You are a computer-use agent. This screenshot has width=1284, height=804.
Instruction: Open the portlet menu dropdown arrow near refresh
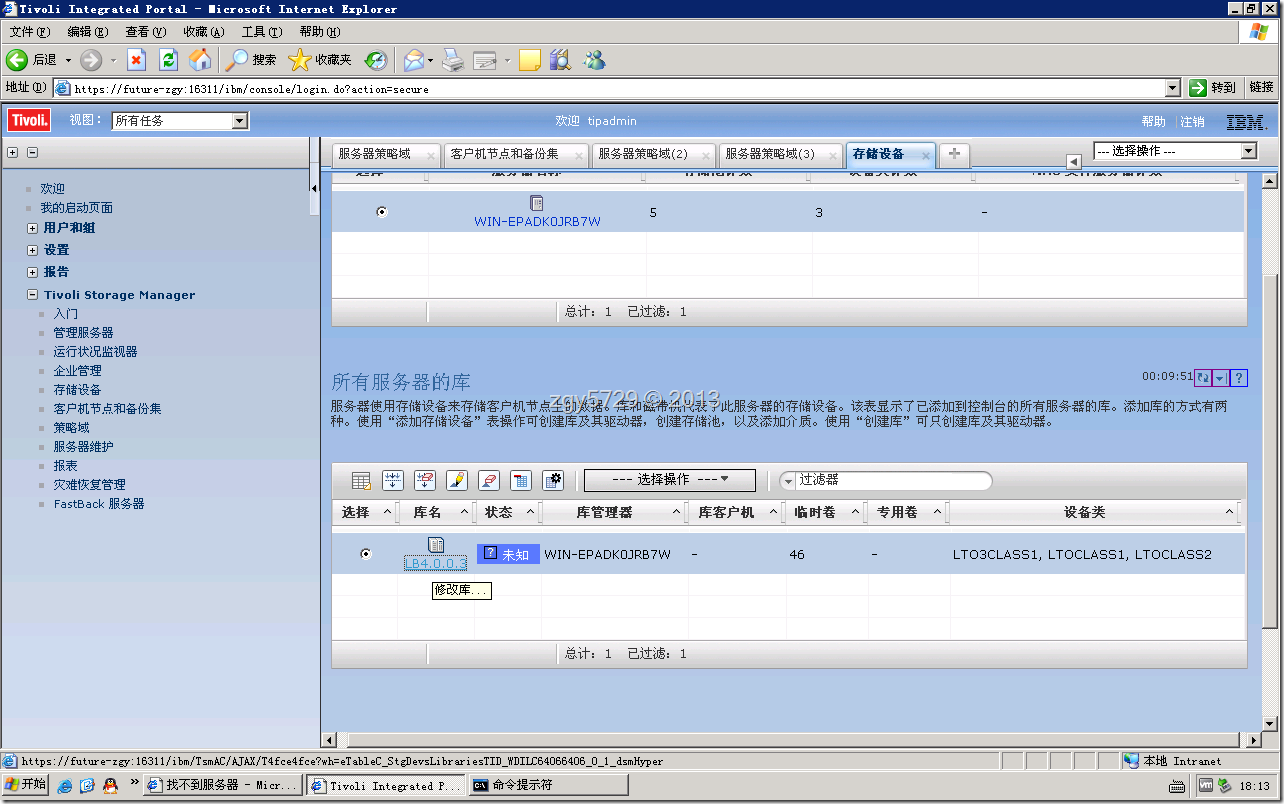(1220, 378)
